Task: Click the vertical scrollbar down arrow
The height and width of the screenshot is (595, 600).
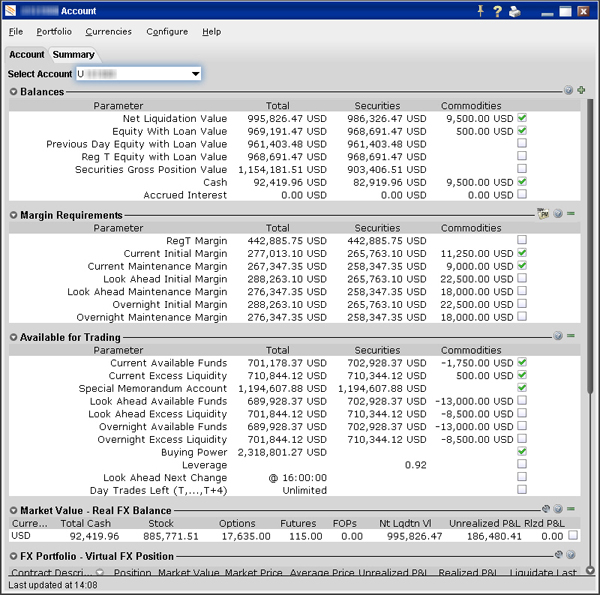Action: coord(591,570)
